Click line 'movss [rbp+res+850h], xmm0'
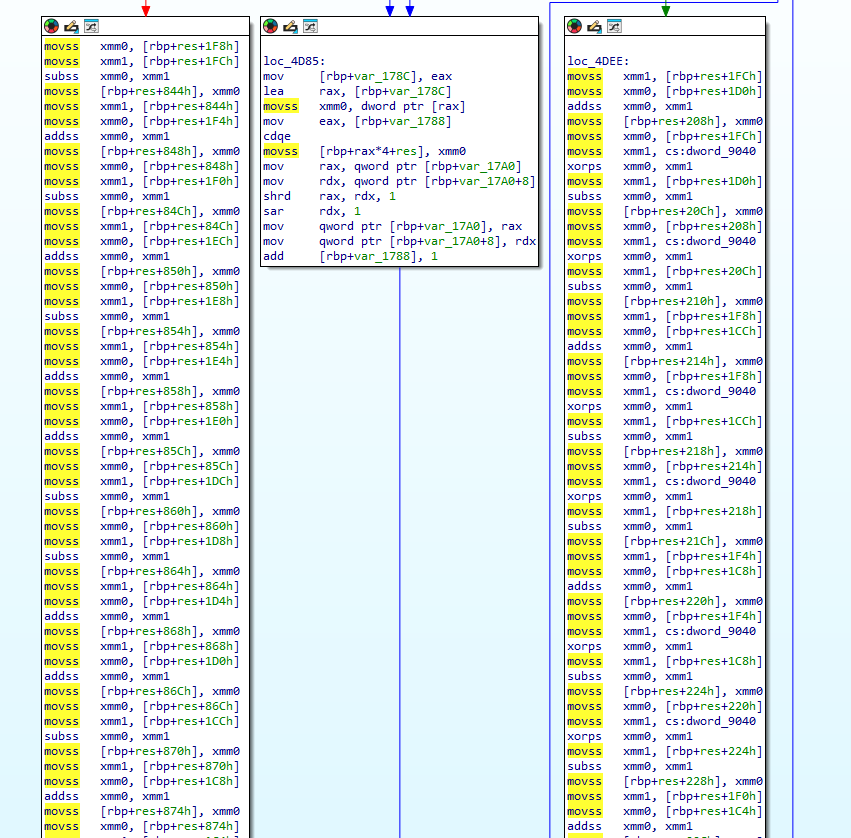Screen dimensions: 851x838 pyautogui.click(x=142, y=271)
